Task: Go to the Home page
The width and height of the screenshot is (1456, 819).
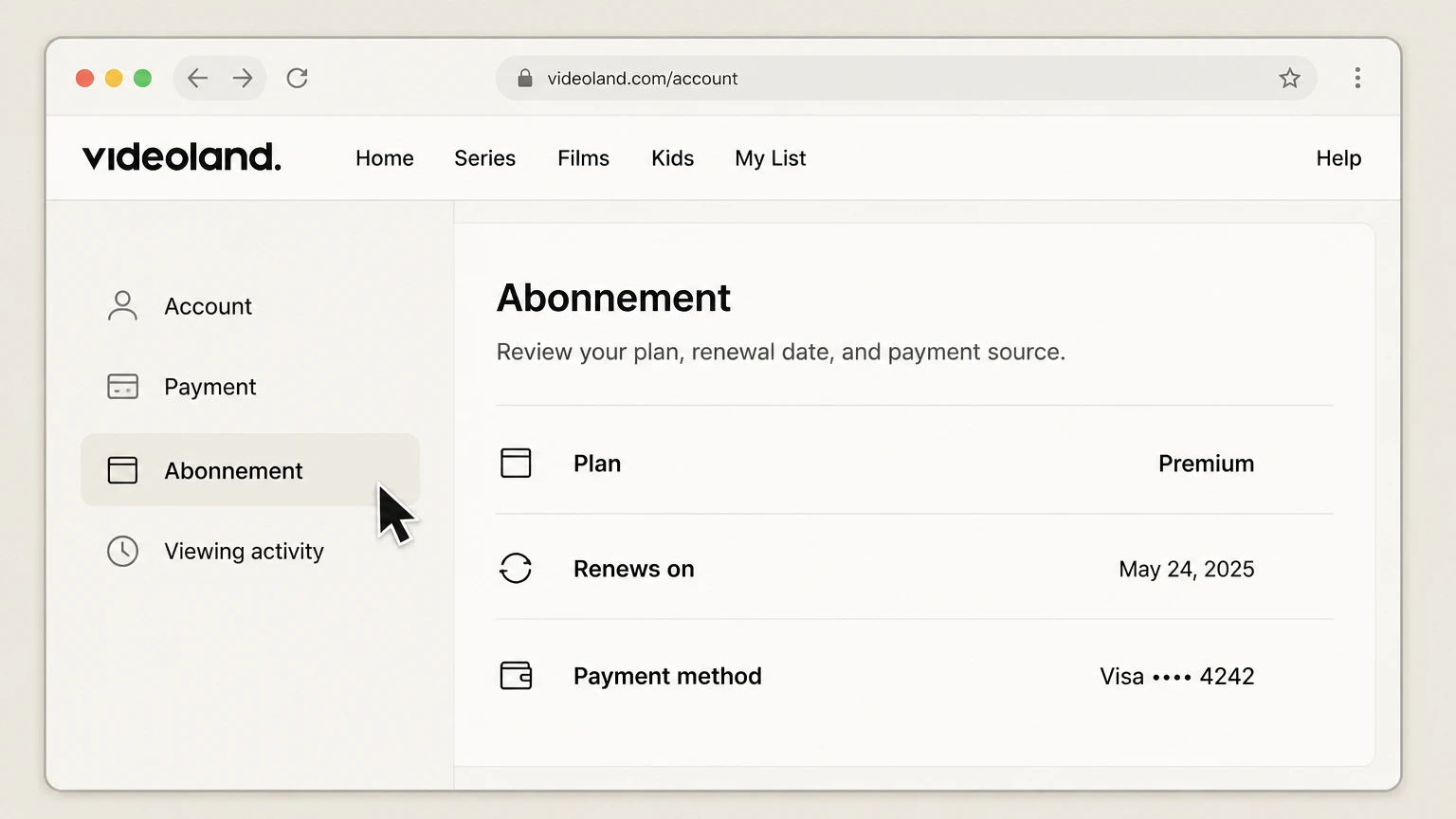Action: pyautogui.click(x=385, y=158)
